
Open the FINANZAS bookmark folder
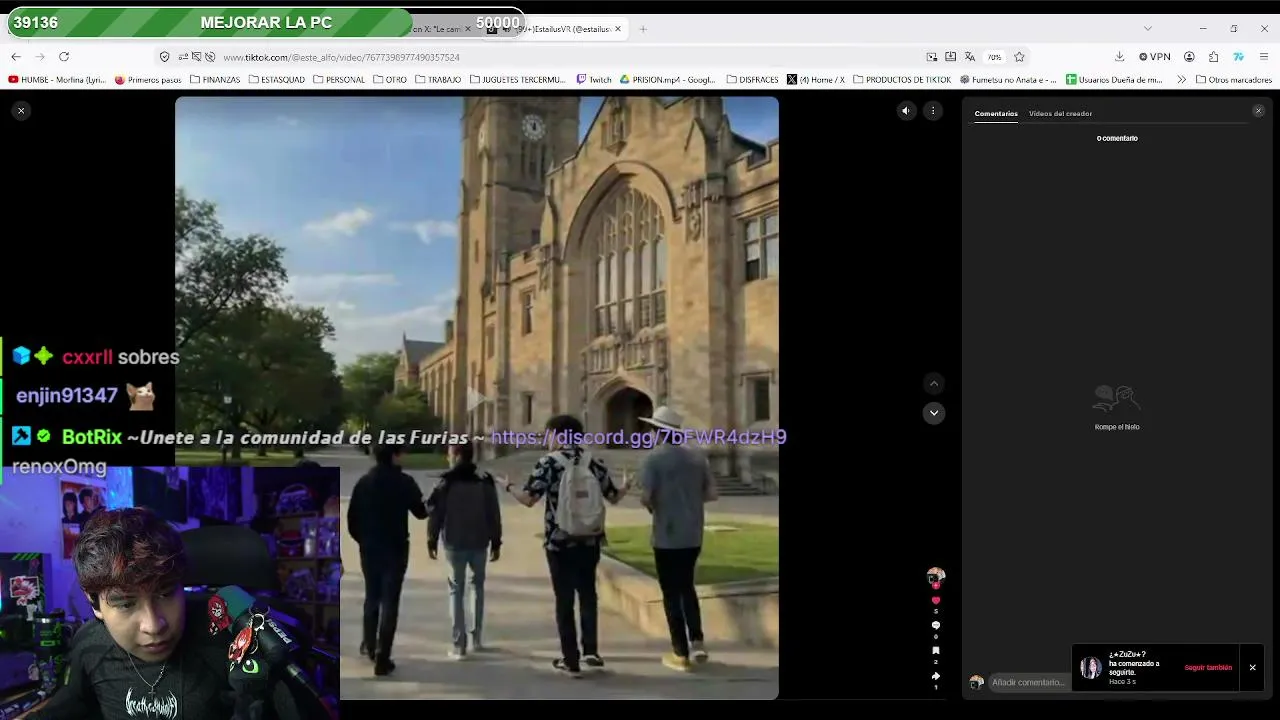coord(215,80)
